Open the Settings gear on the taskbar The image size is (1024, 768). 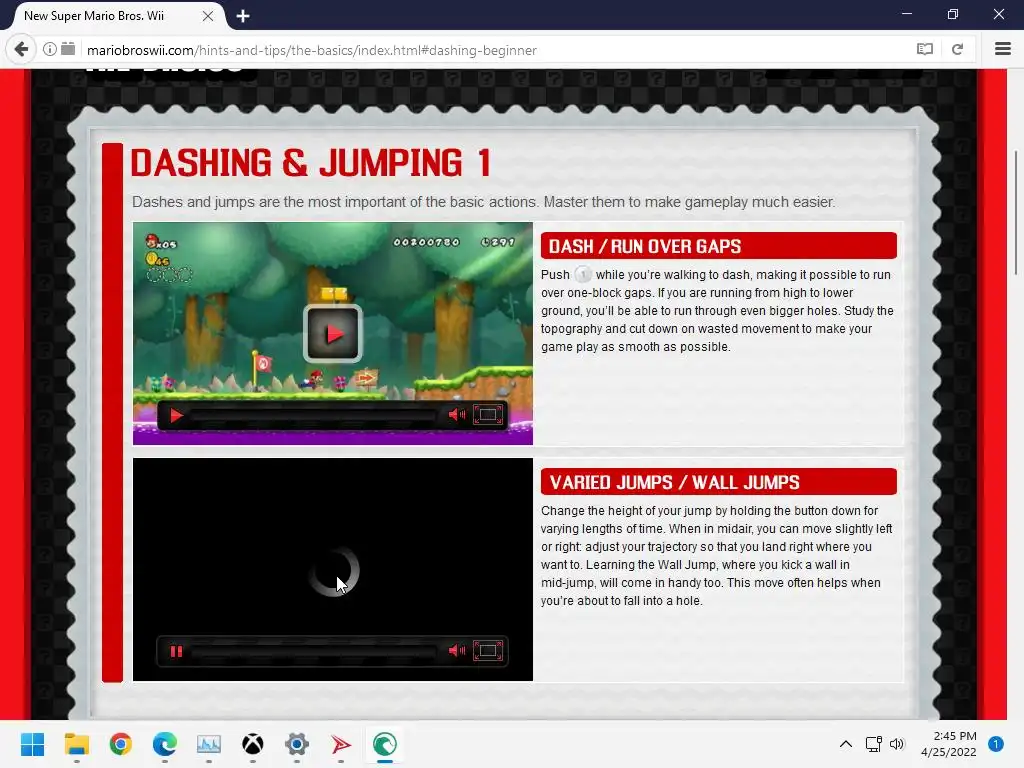296,744
